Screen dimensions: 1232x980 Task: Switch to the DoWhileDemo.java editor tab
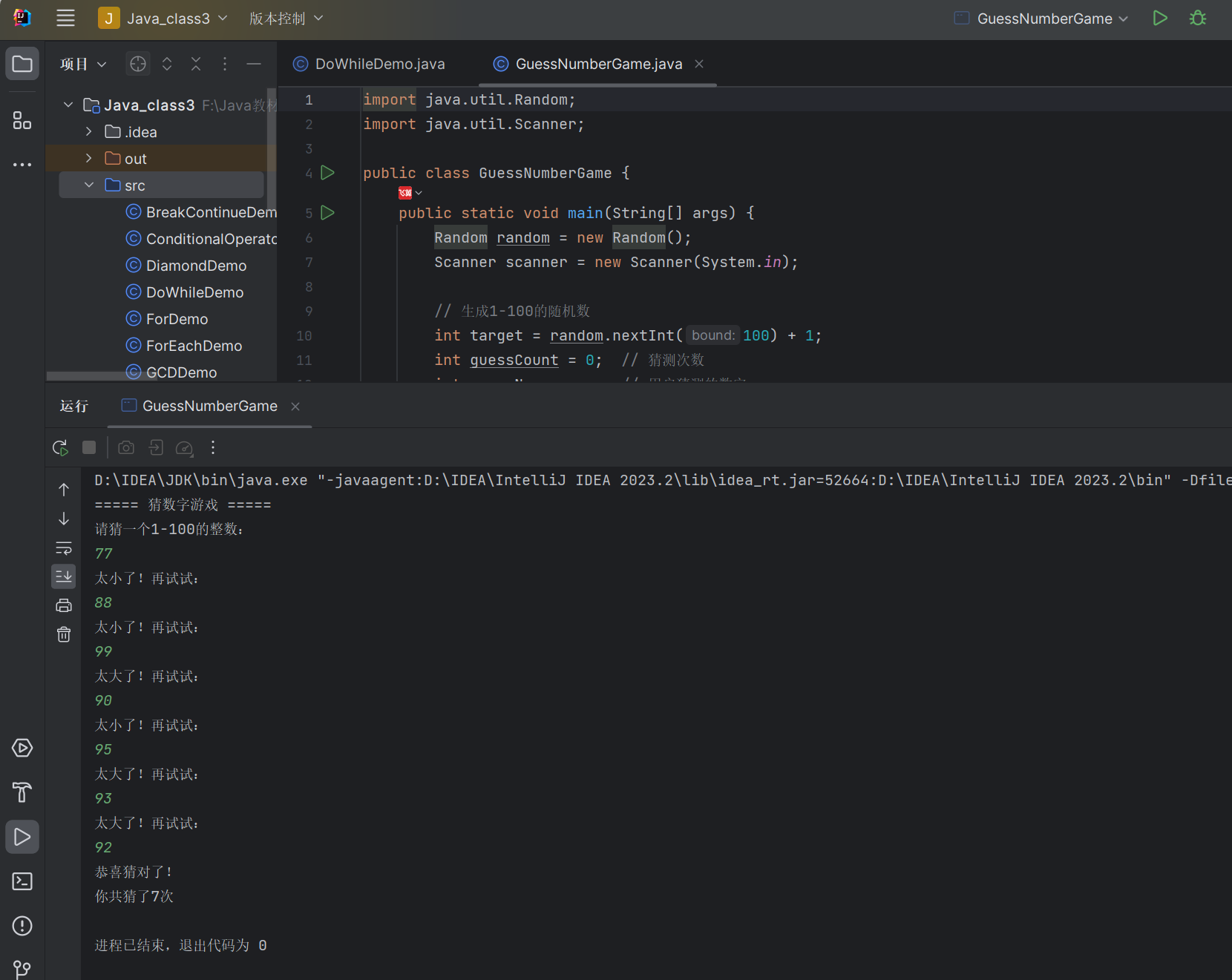click(x=379, y=64)
